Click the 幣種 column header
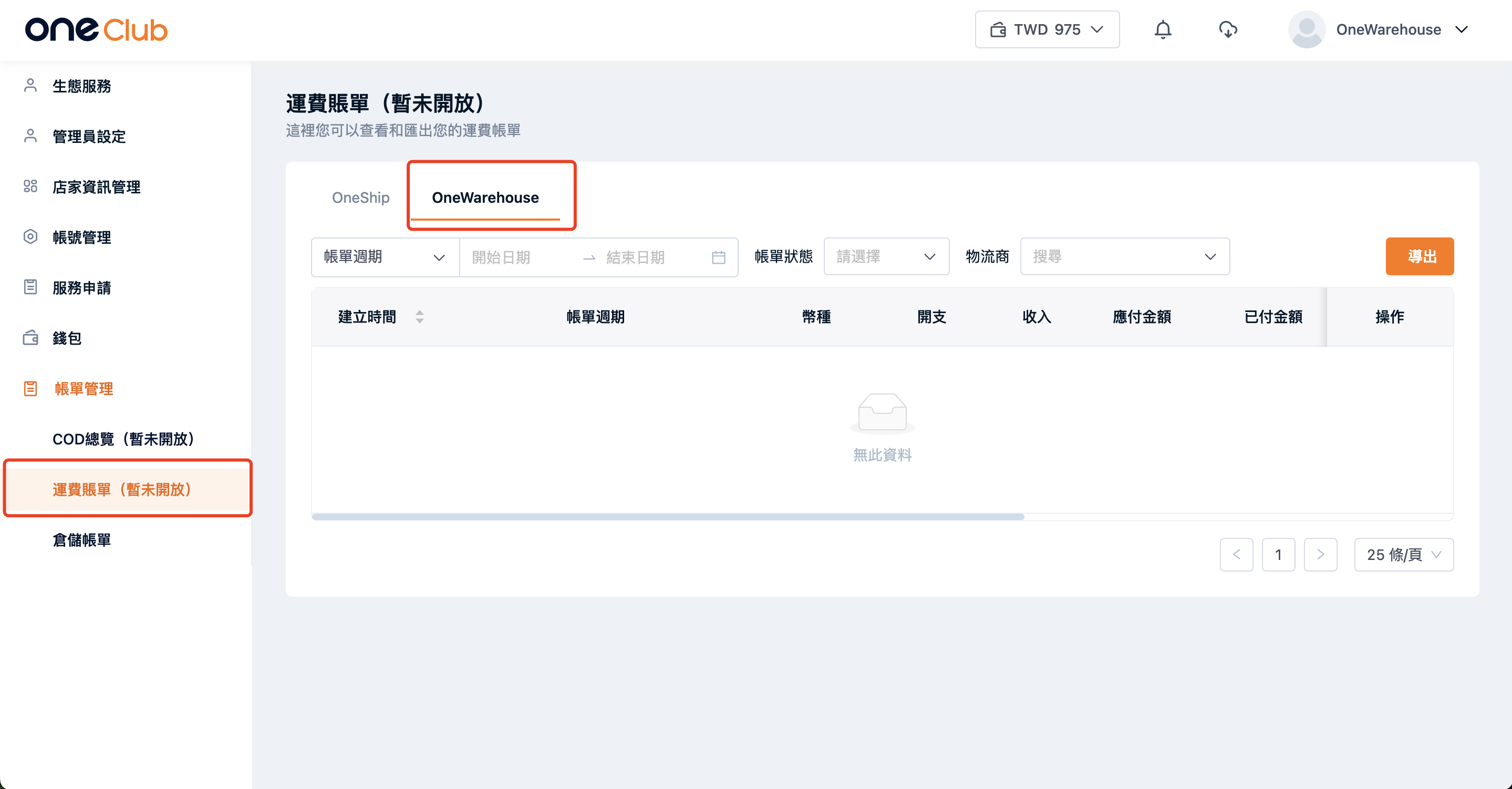 (816, 317)
